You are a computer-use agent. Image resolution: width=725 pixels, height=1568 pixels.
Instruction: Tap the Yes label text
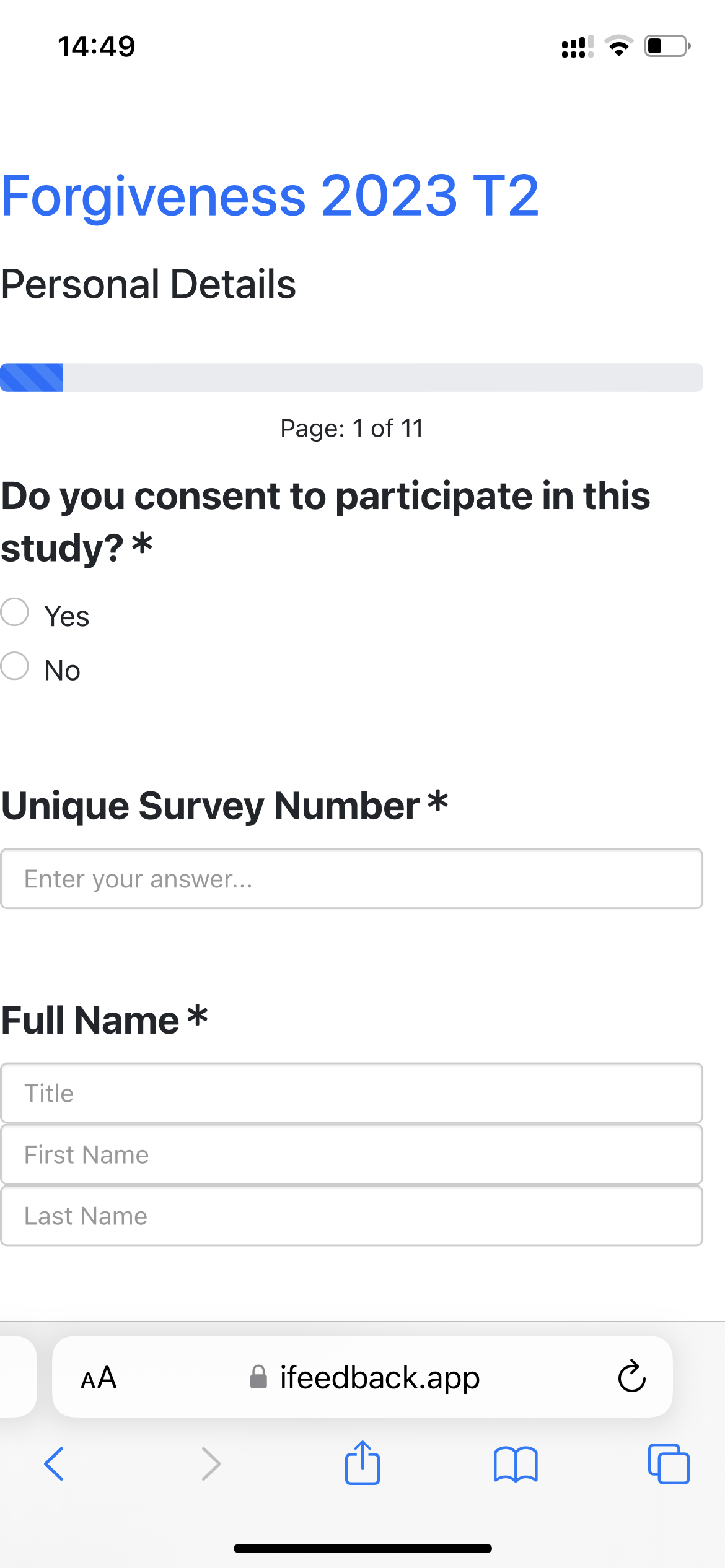click(x=67, y=617)
